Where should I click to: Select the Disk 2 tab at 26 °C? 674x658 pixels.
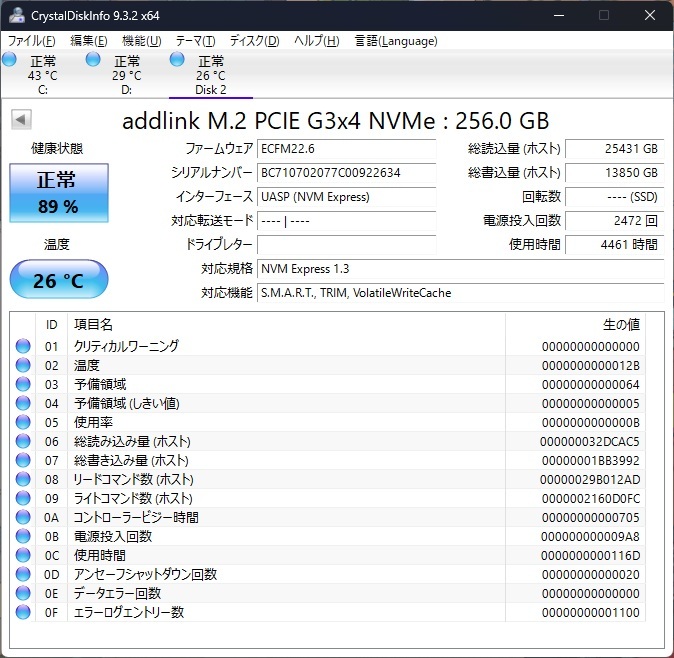point(211,75)
